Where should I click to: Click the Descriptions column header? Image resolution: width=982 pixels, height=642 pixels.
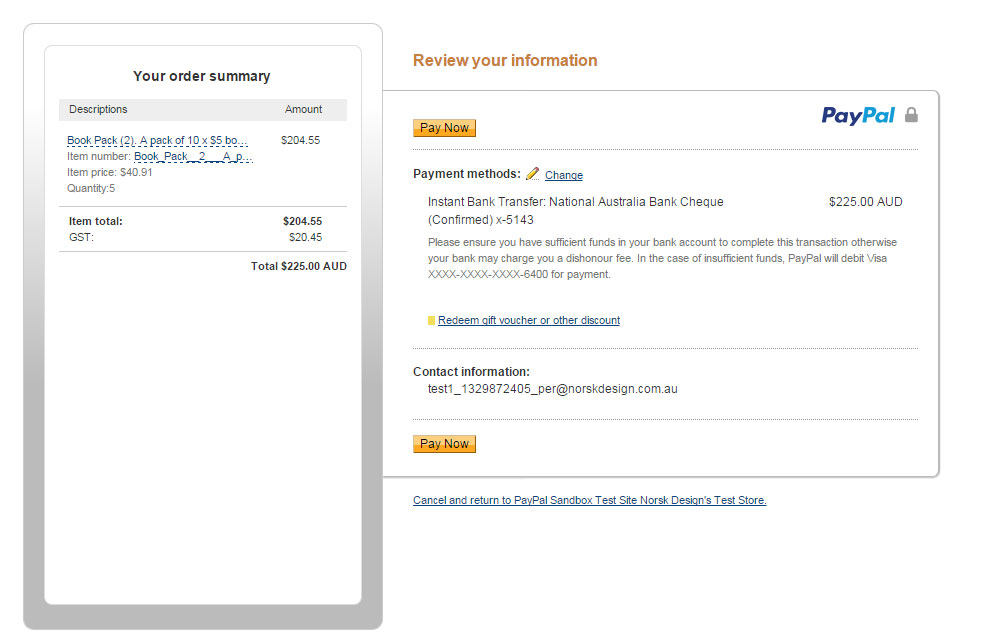[98, 110]
